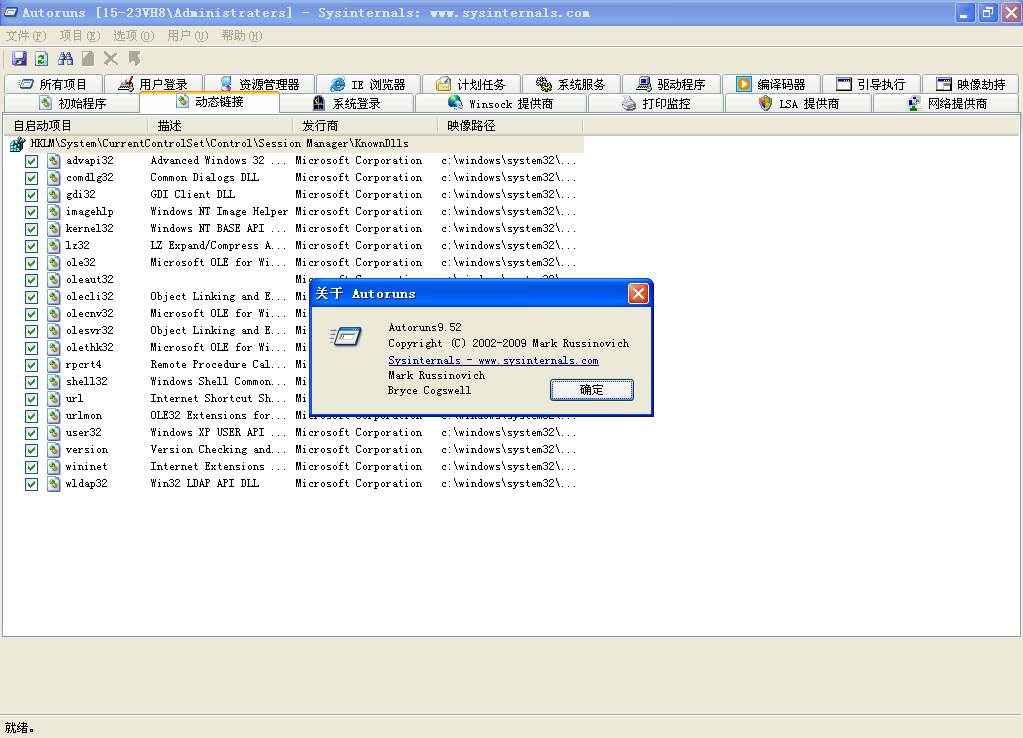This screenshot has height=738, width=1023.
Task: Click the file icon next to oleaut32
Action: pos(53,279)
